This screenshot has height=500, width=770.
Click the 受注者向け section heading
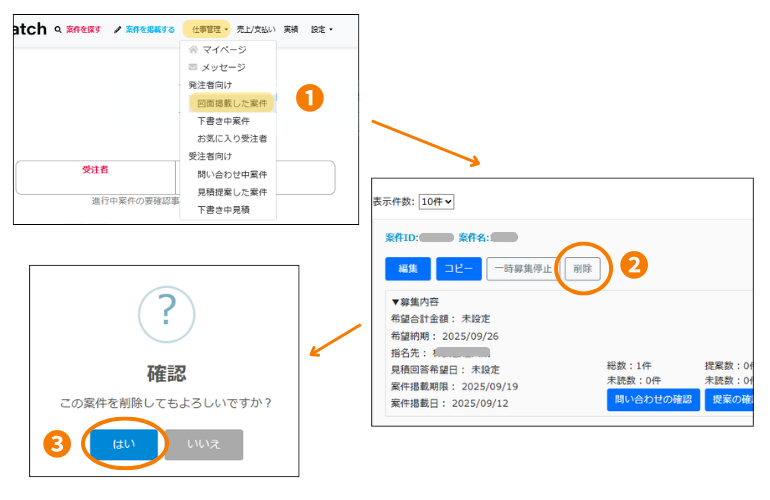tap(210, 156)
